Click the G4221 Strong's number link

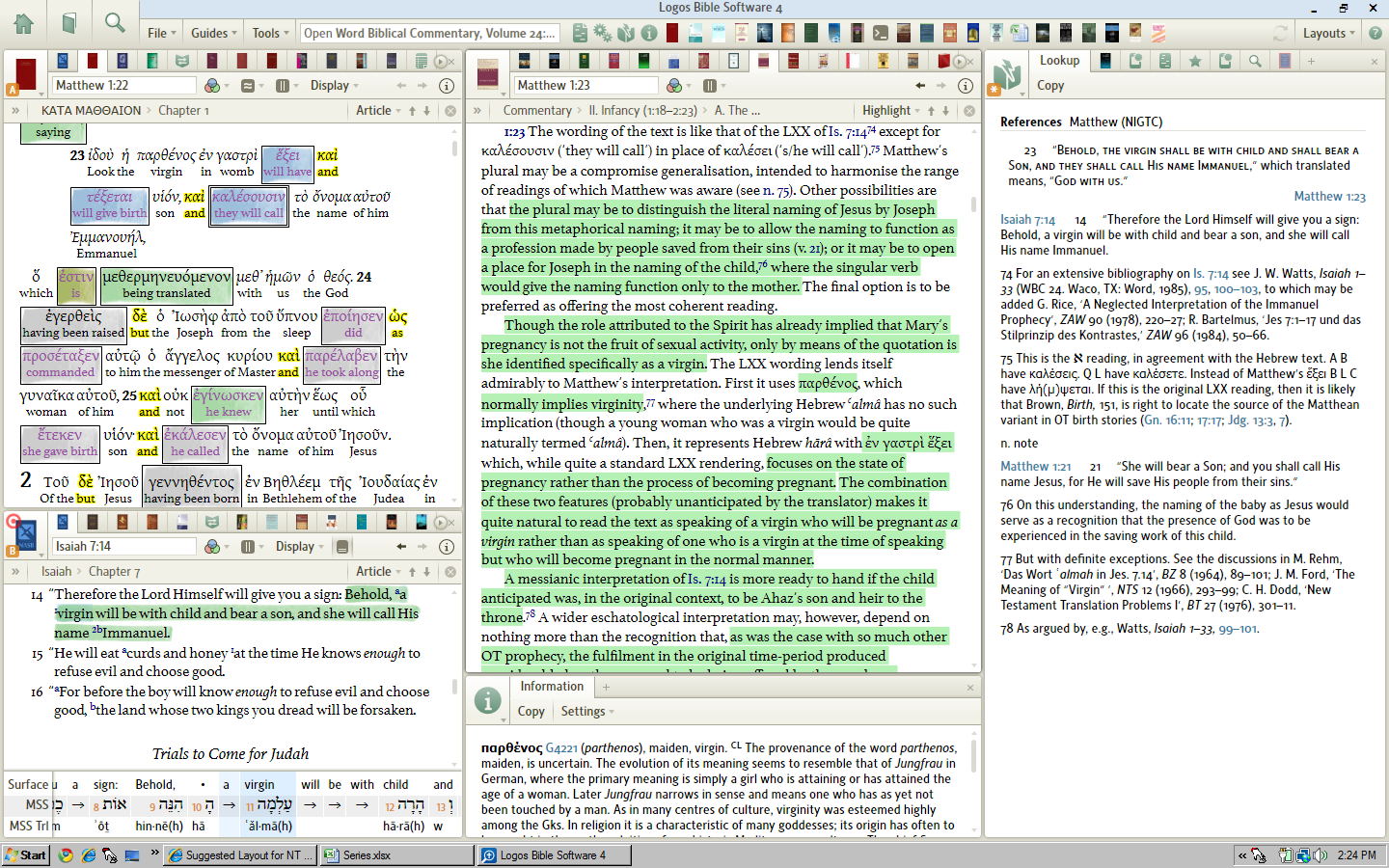pos(561,748)
